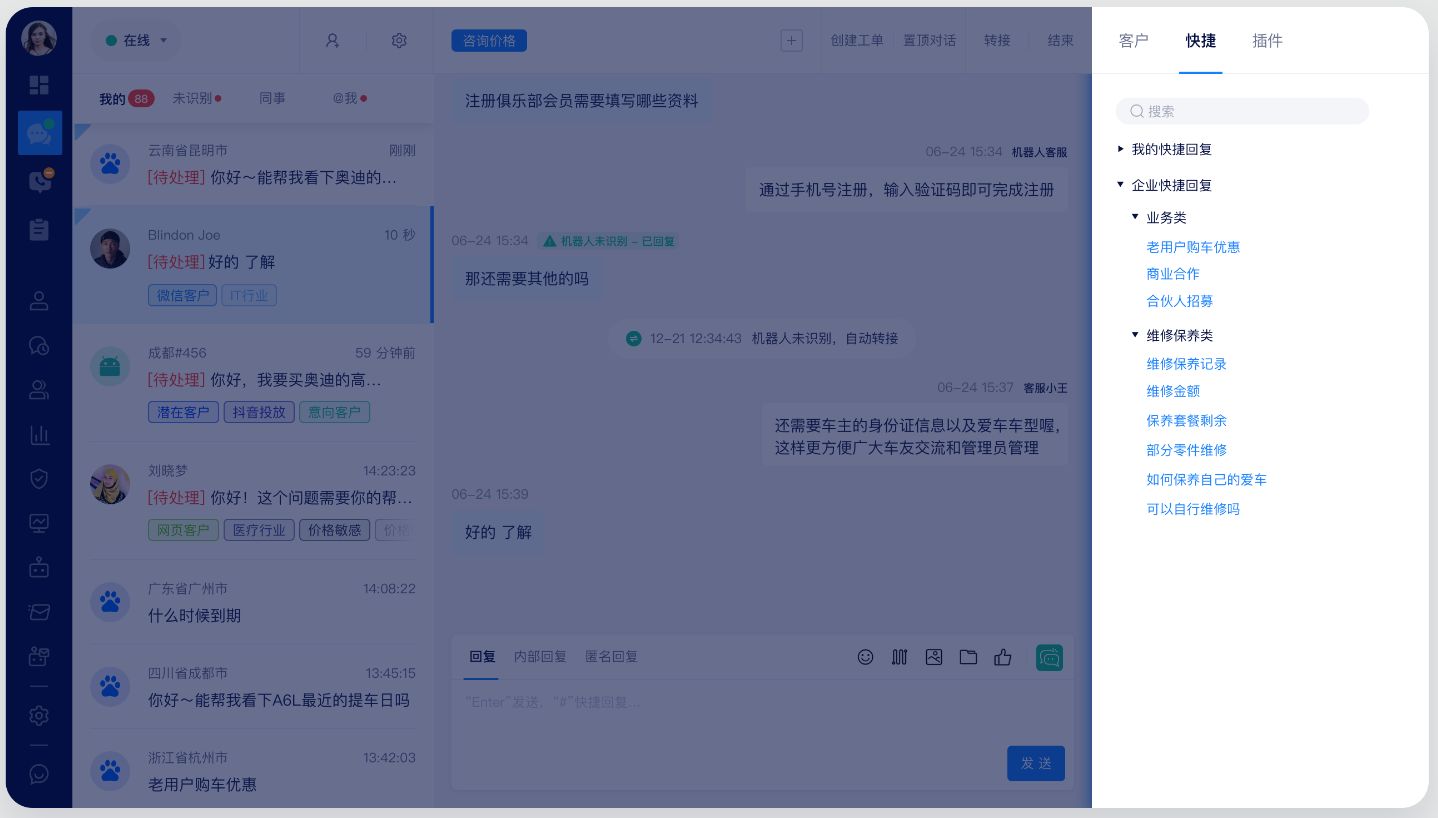Screen dimensions: 1438x818
Task: Click the user avatar at sidebar top
Action: pos(39,38)
